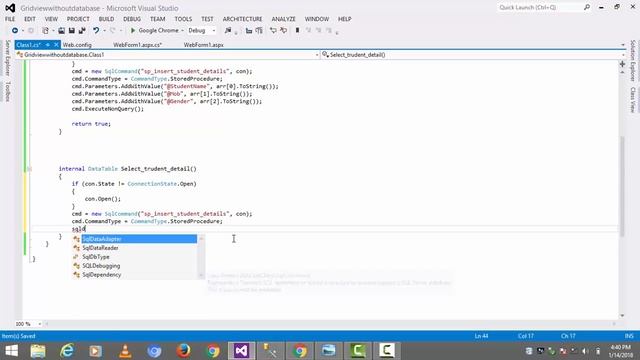Comment out the selected lines
The height and width of the screenshot is (360, 640).
pos(273,31)
